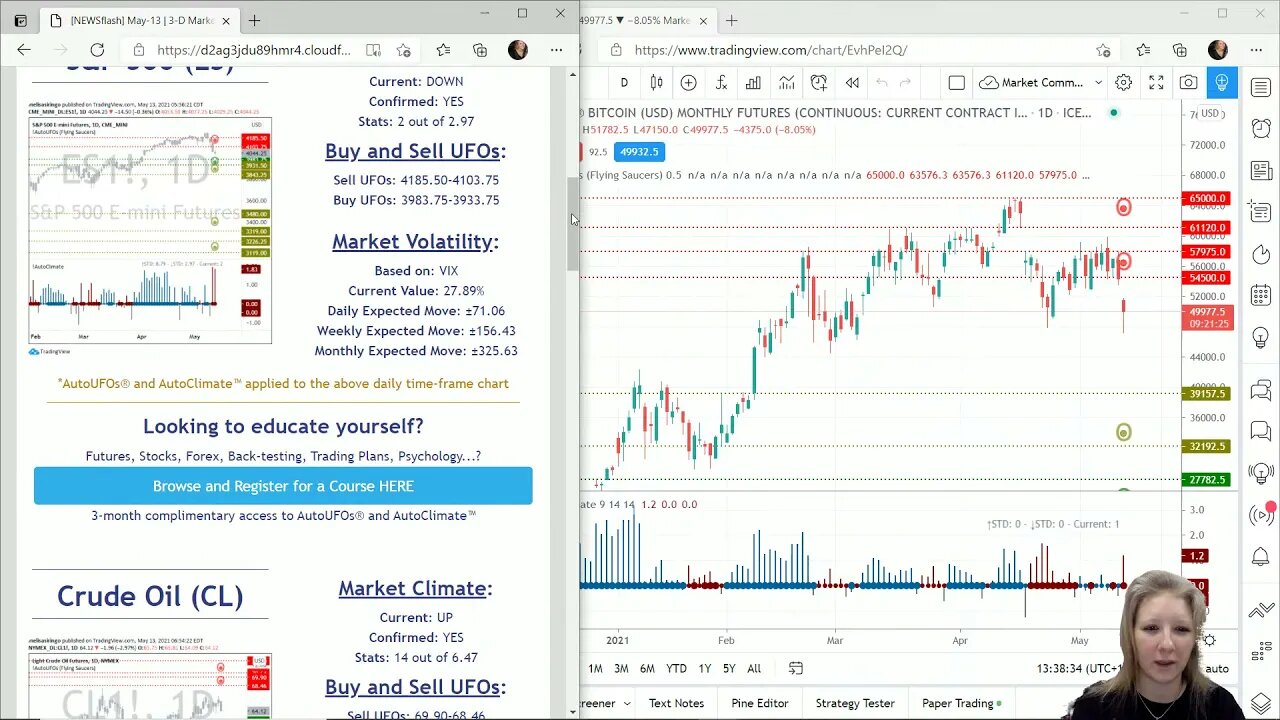
Task: Open the Text Notes tab
Action: pos(676,703)
